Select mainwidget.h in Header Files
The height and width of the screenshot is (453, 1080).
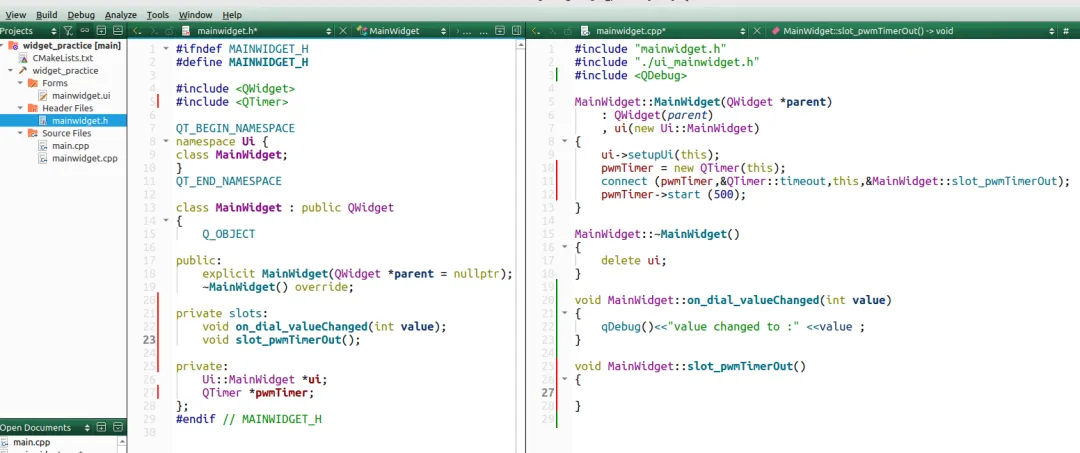click(80, 120)
